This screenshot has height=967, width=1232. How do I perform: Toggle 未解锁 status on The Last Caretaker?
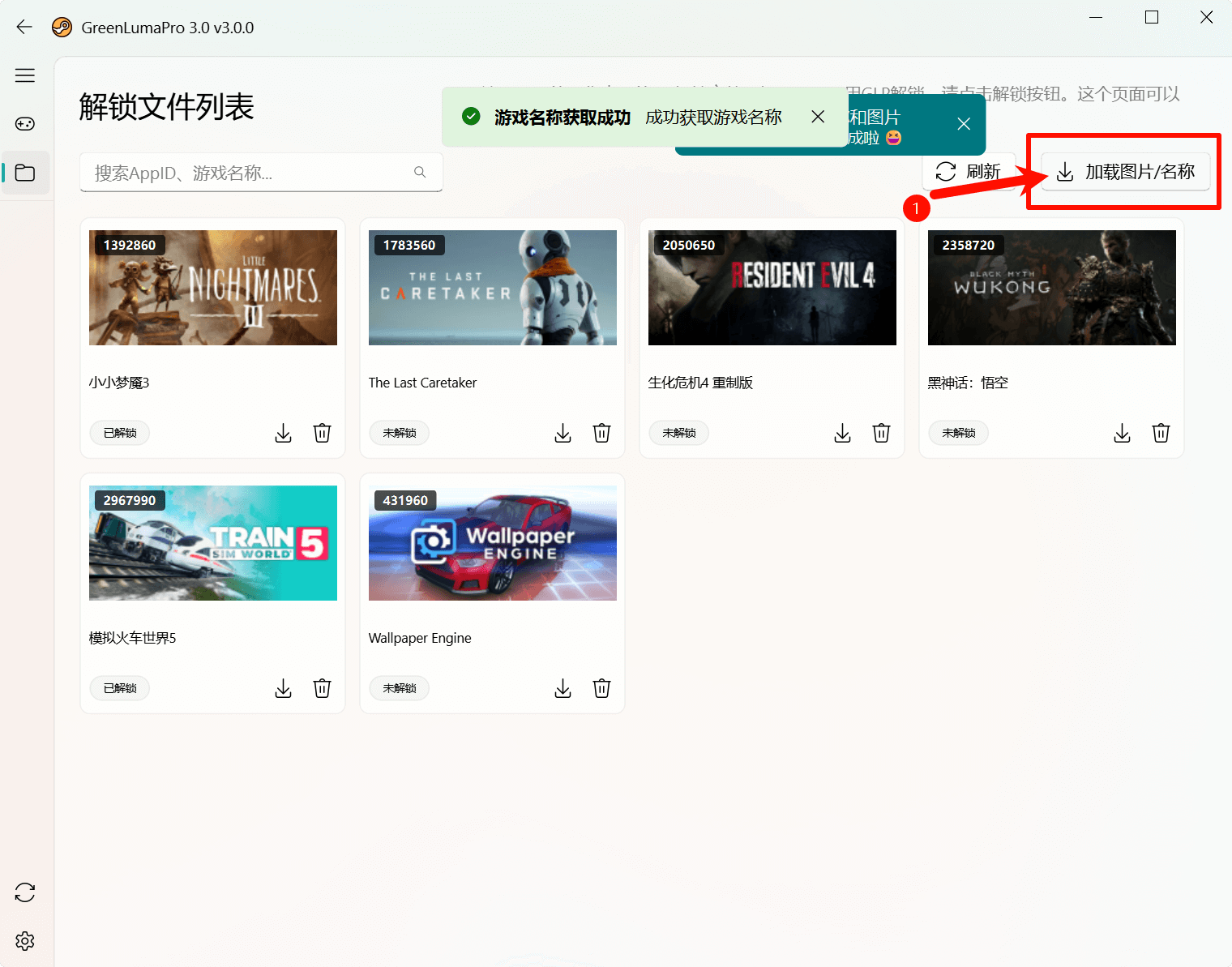tap(400, 433)
